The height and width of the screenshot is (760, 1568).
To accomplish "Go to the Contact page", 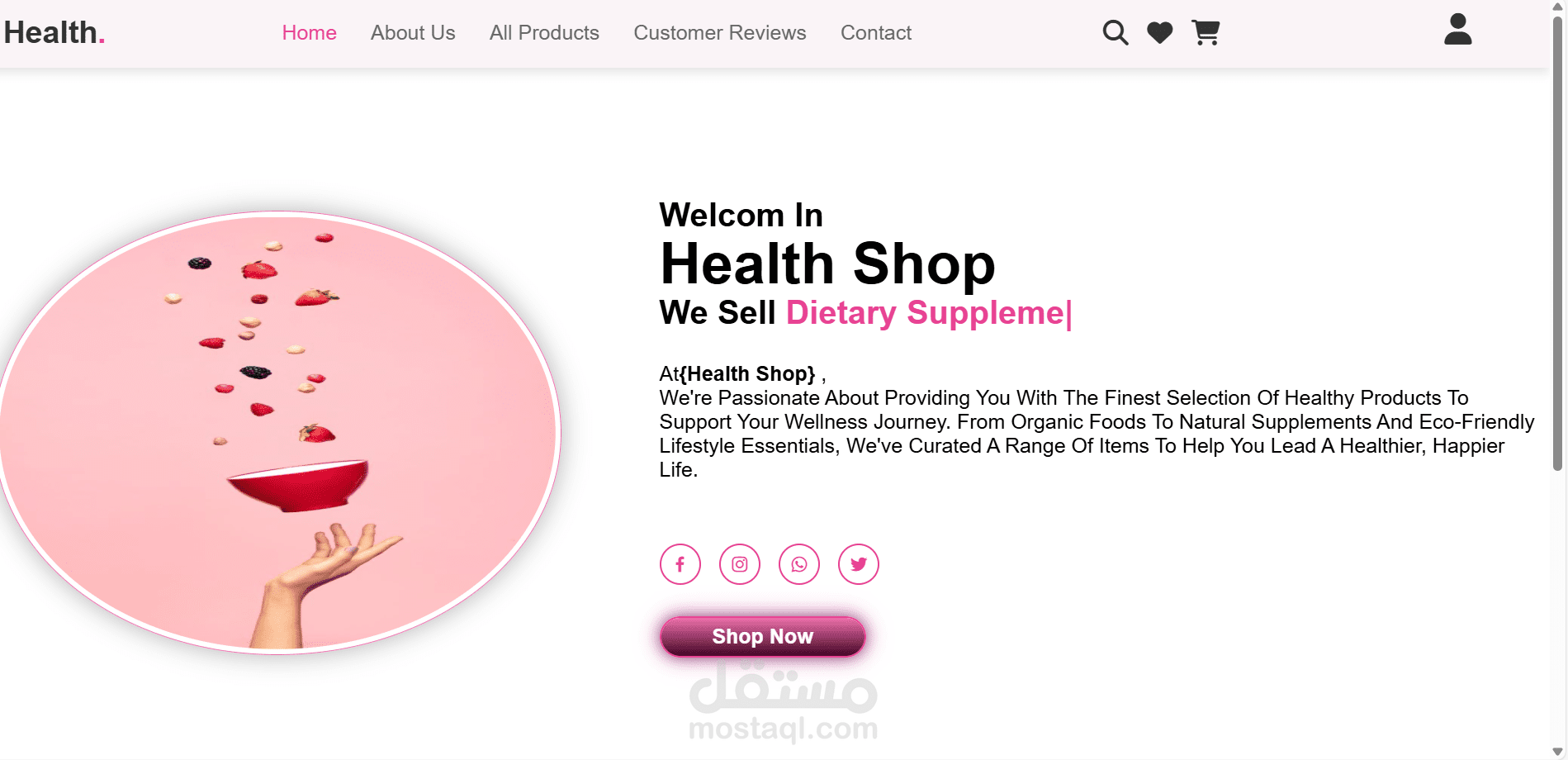I will click(876, 33).
